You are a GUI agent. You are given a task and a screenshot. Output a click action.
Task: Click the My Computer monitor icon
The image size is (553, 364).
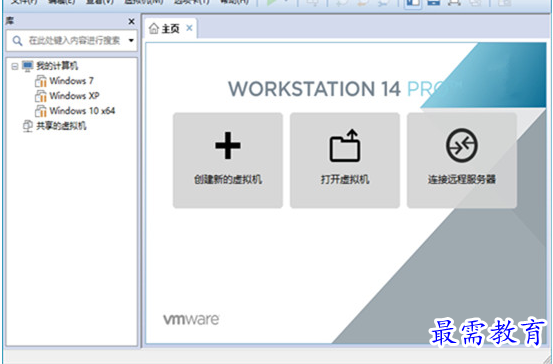[28, 66]
